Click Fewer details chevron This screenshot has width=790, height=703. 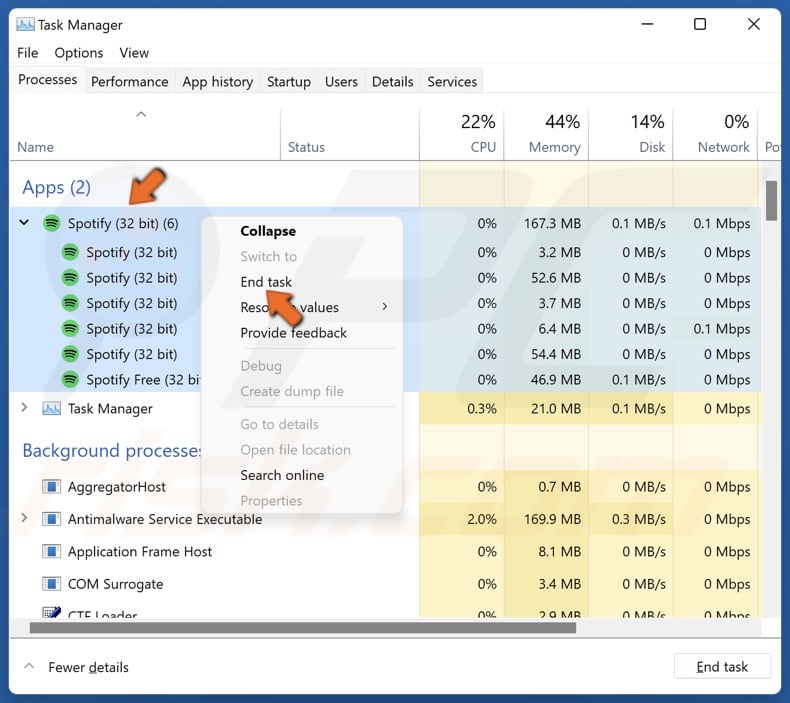[x=29, y=666]
